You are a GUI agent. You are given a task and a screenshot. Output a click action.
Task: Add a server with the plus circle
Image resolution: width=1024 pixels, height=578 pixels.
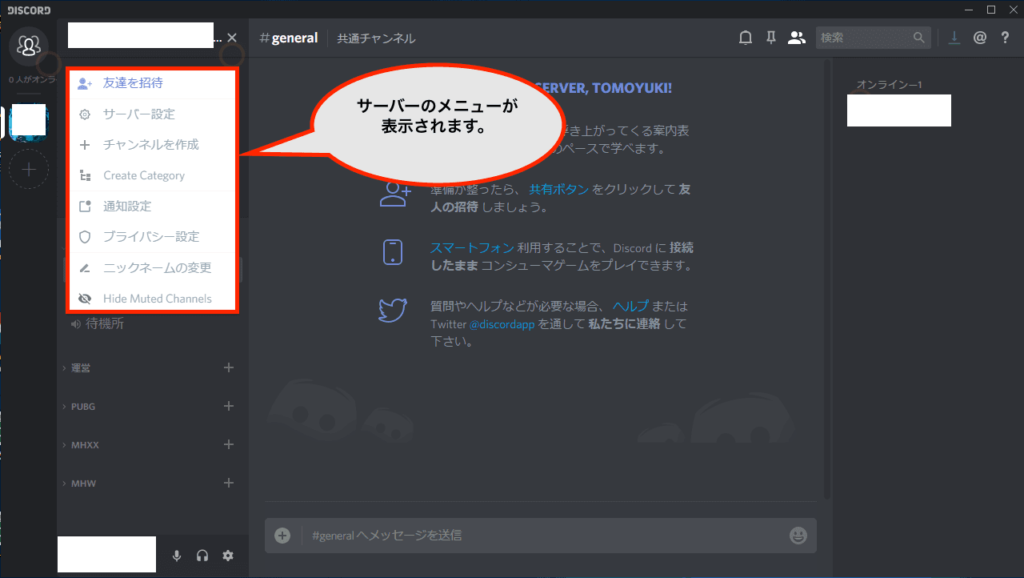click(x=29, y=170)
